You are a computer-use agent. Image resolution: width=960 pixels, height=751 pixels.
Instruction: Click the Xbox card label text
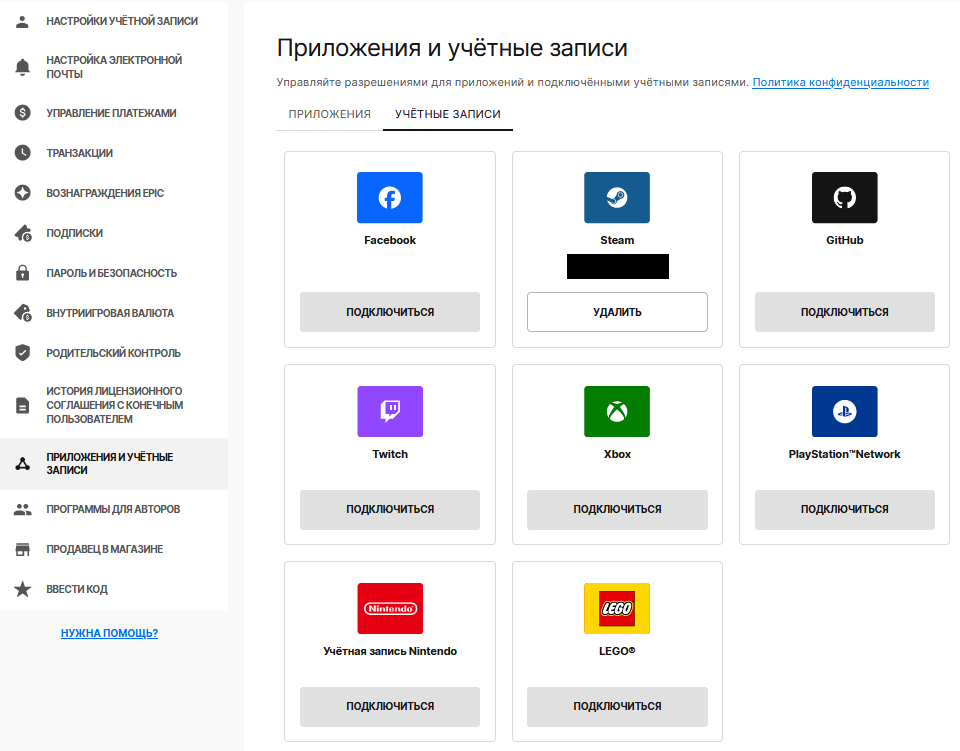pyautogui.click(x=617, y=454)
